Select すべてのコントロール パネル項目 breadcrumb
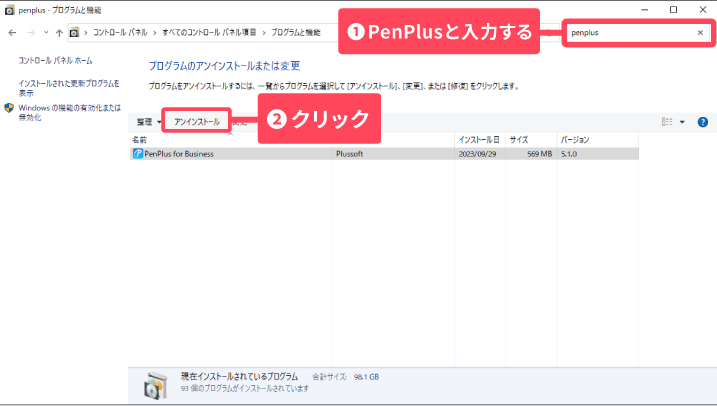The height and width of the screenshot is (406, 717). 209,32
